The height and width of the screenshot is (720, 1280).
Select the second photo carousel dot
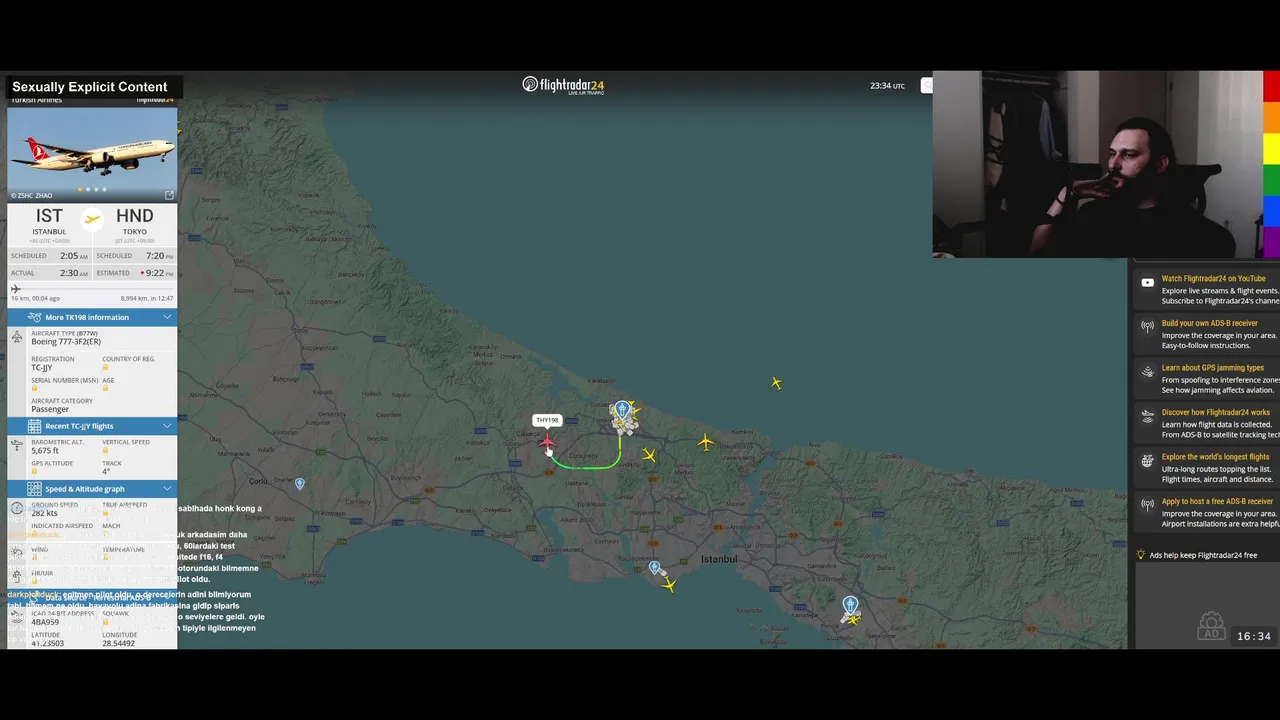coord(88,189)
